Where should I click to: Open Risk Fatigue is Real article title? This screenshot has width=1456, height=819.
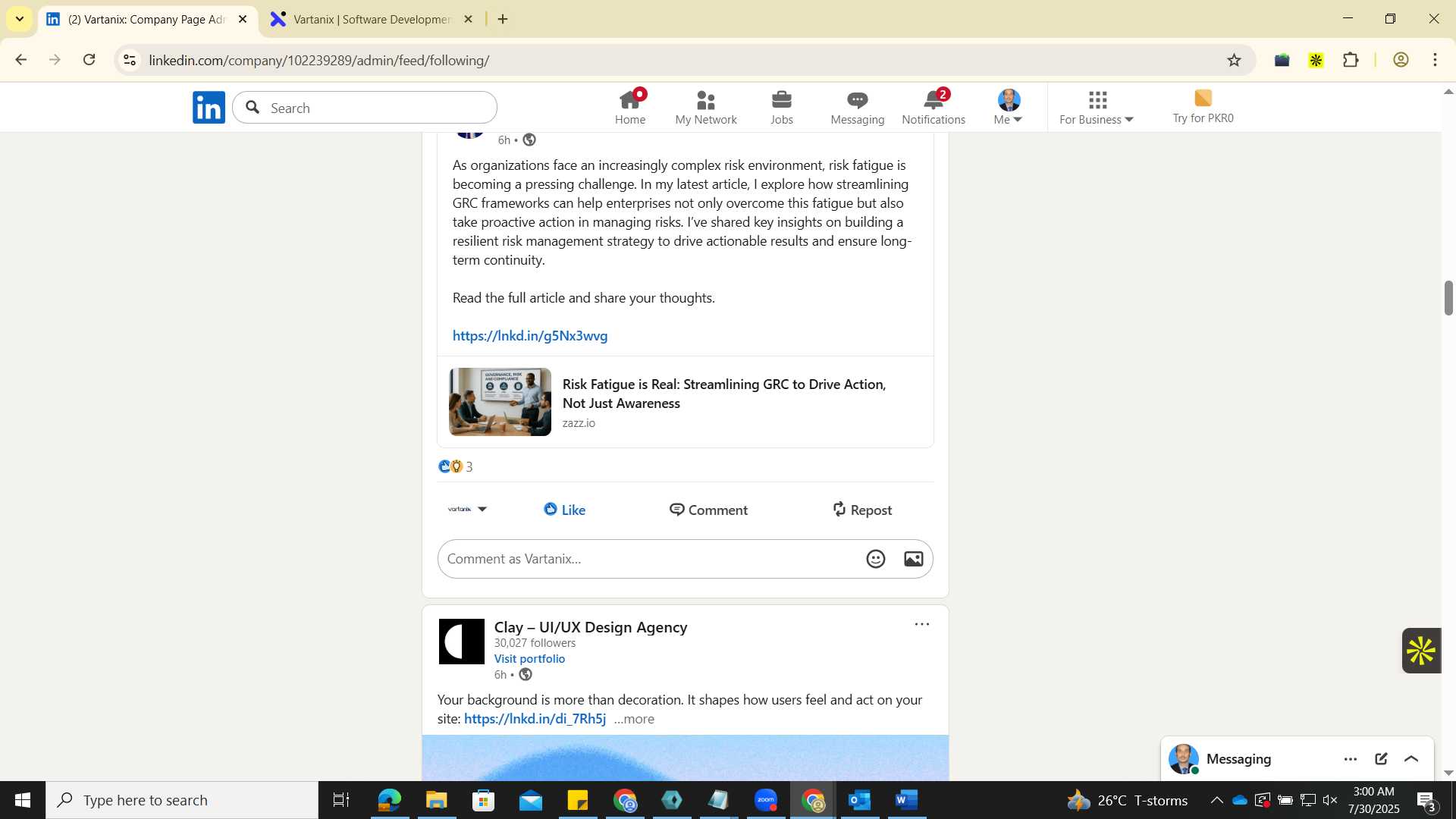point(724,394)
